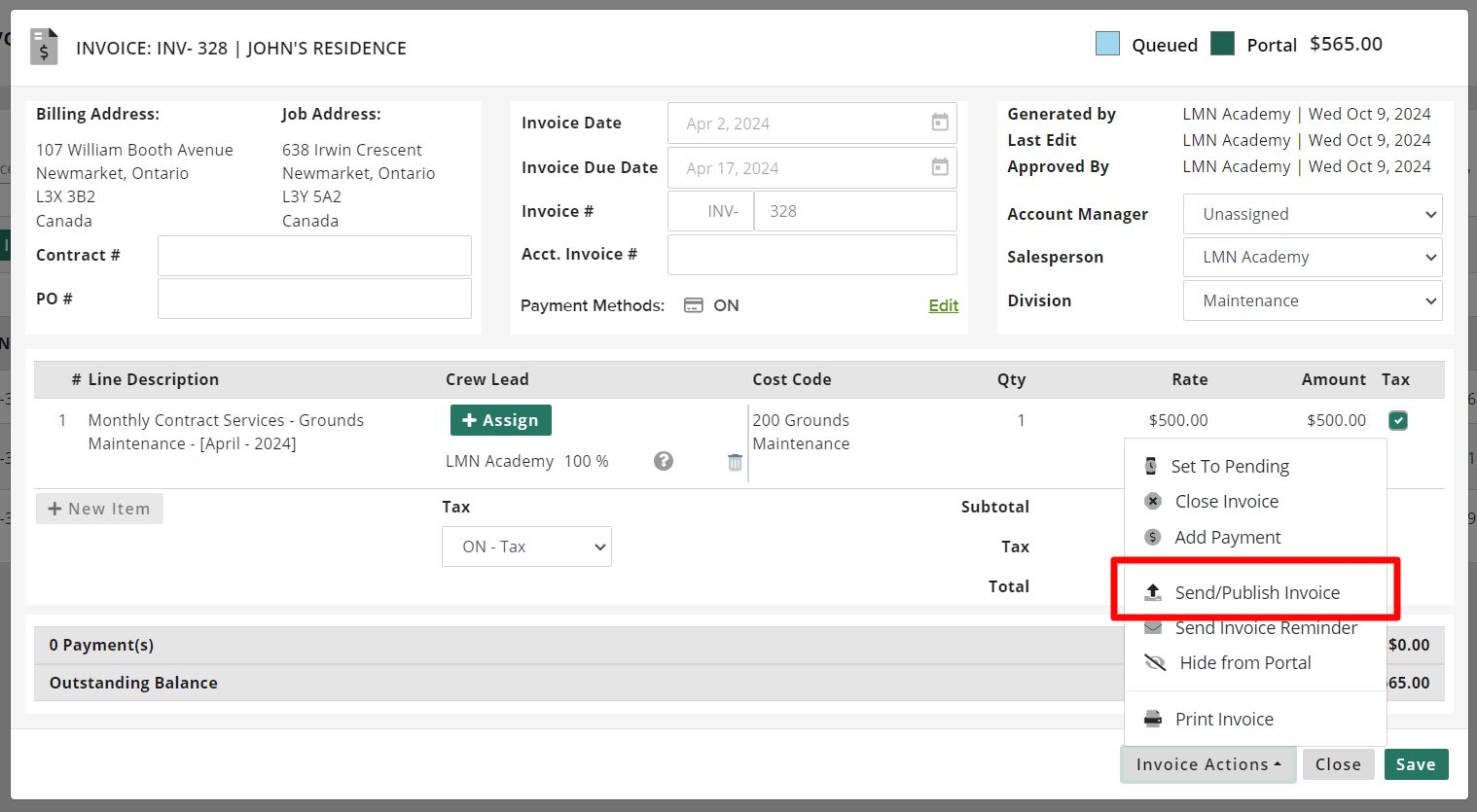Viewport: 1477px width, 812px height.
Task: Select Set To Pending menu option
Action: click(x=1229, y=467)
